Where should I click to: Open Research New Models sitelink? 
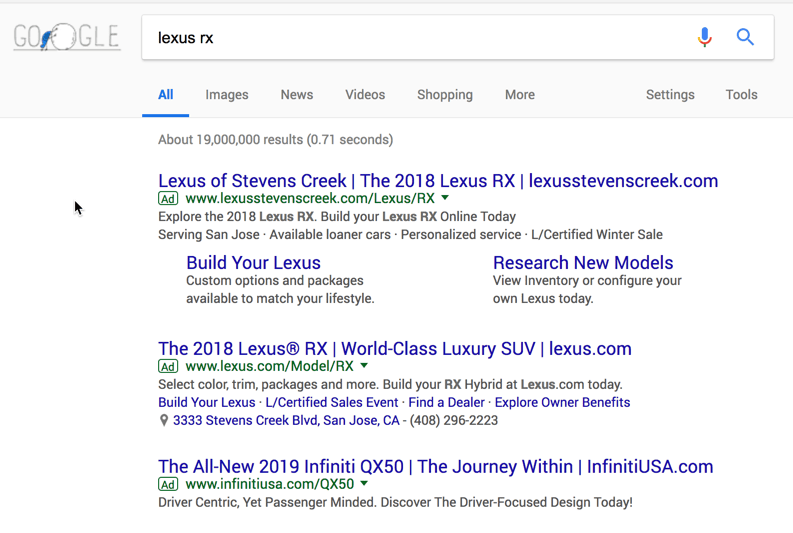coord(583,263)
